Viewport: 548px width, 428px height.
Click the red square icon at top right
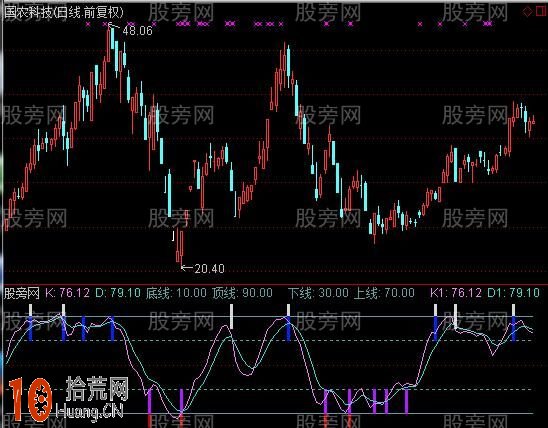[x=541, y=12]
